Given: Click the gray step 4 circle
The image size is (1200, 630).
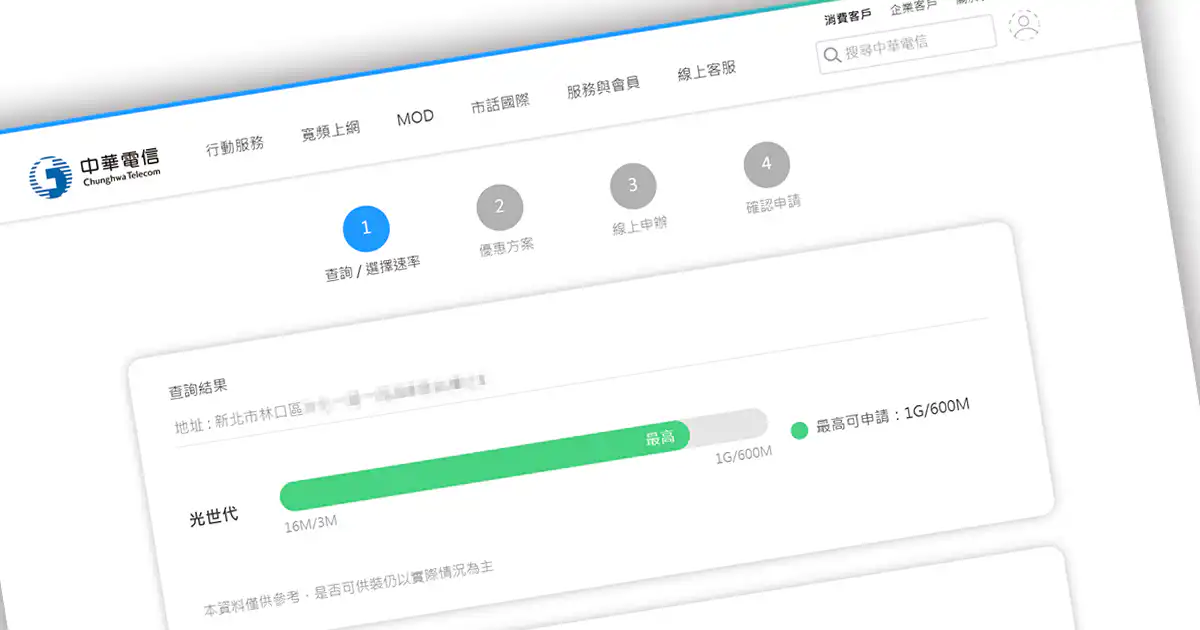Looking at the screenshot, I should (x=767, y=164).
